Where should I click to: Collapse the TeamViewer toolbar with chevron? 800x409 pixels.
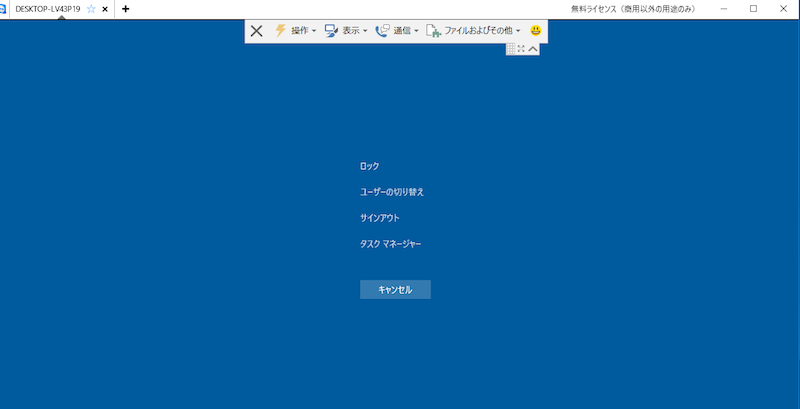pyautogui.click(x=533, y=48)
